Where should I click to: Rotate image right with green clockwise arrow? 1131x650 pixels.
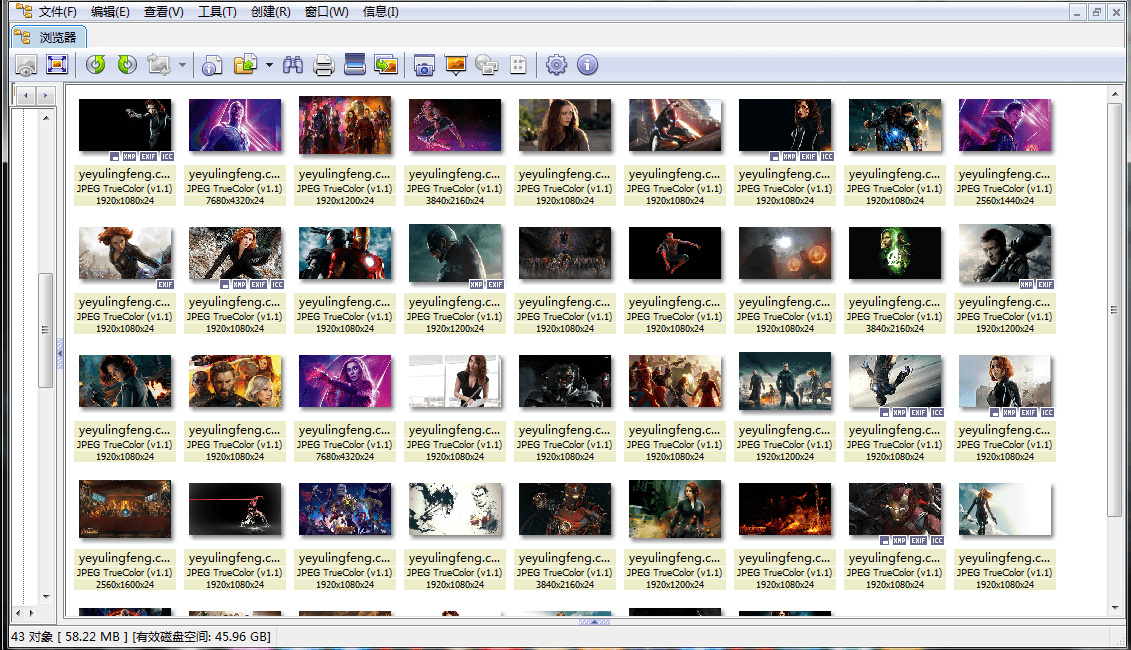click(x=127, y=65)
